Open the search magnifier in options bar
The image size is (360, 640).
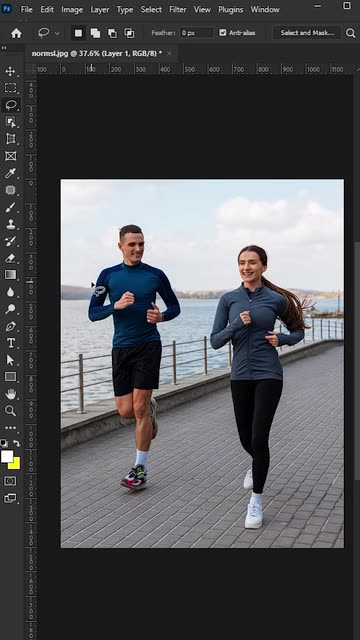(351, 33)
